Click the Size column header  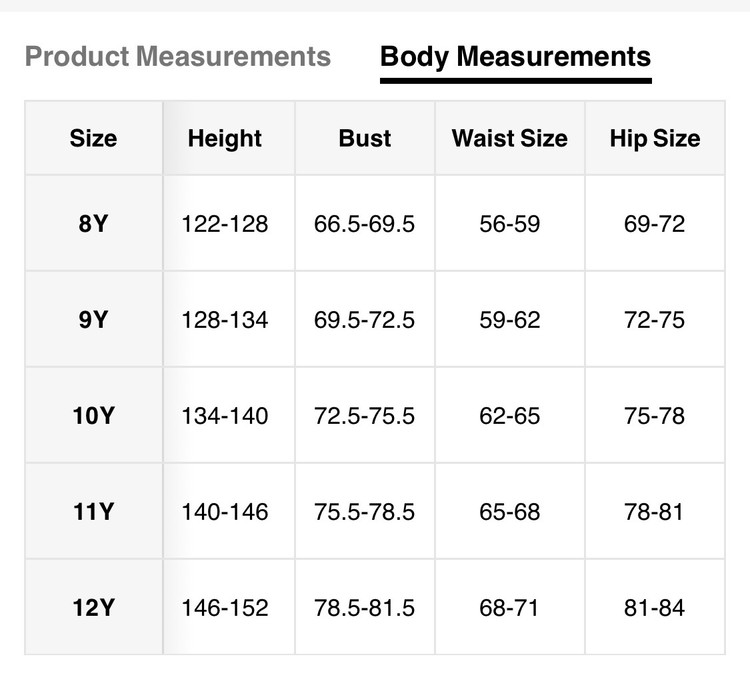coord(93,138)
